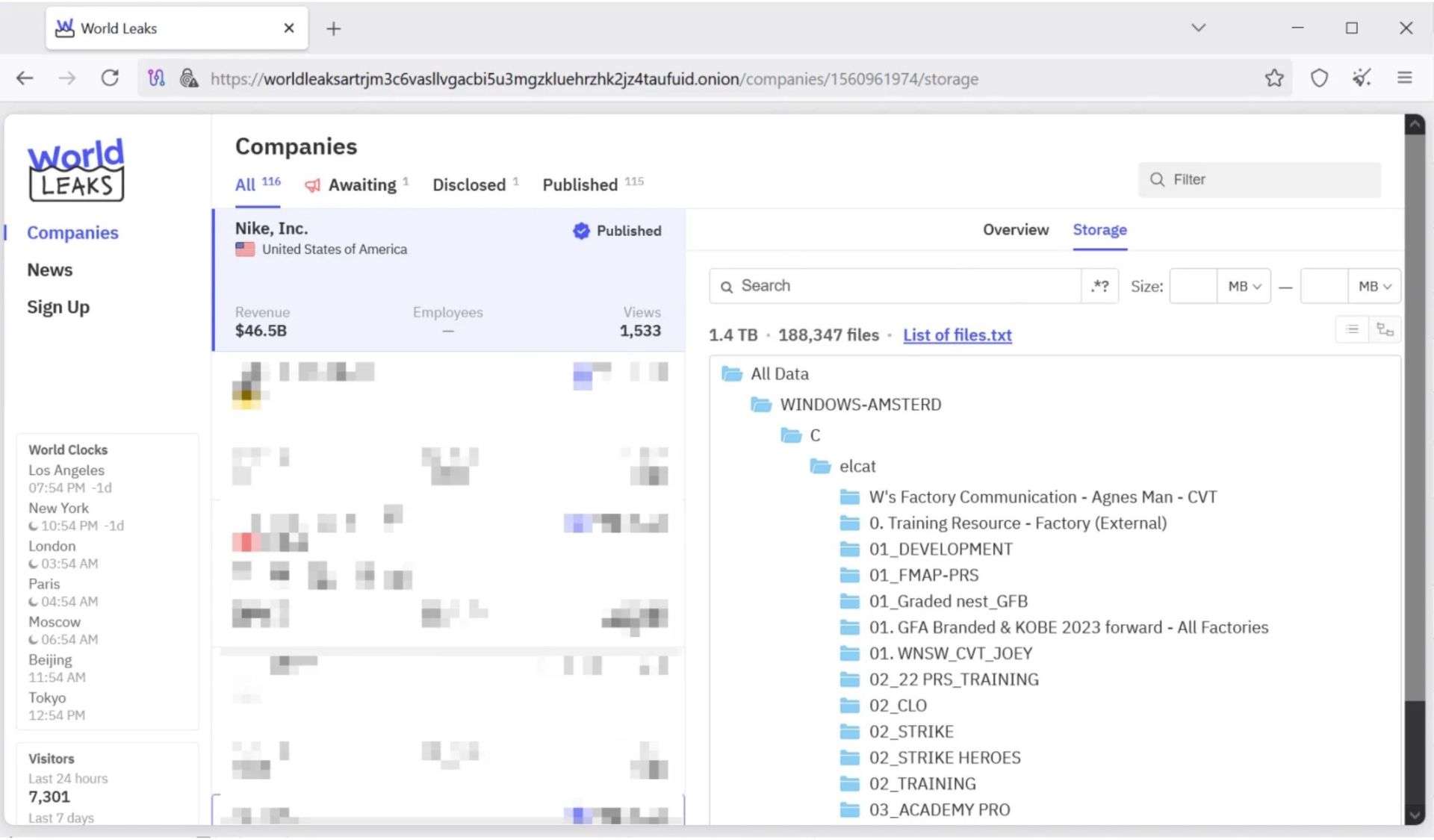Click the Published verified badge icon
The width and height of the screenshot is (1434, 840).
tap(581, 231)
